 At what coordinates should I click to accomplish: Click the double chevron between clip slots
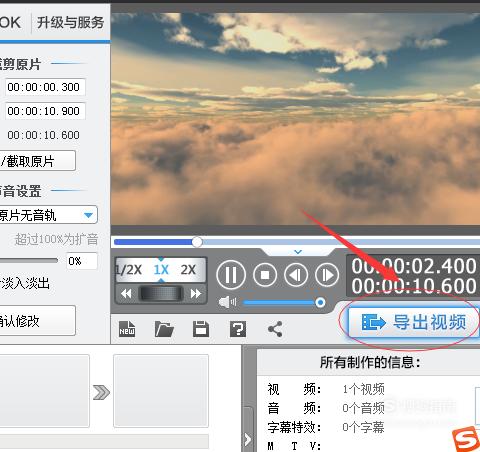tap(101, 392)
